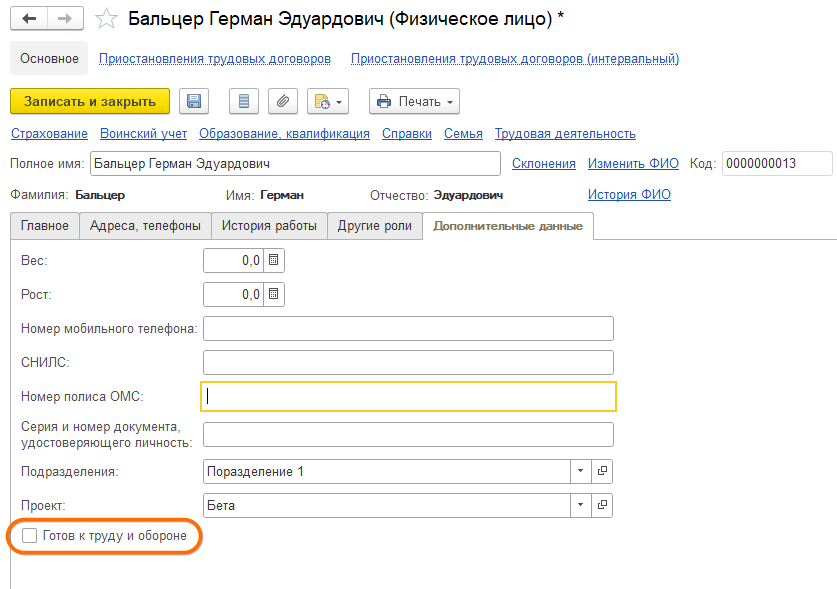Select the Основное navigation section
837x589 pixels.
[x=49, y=58]
